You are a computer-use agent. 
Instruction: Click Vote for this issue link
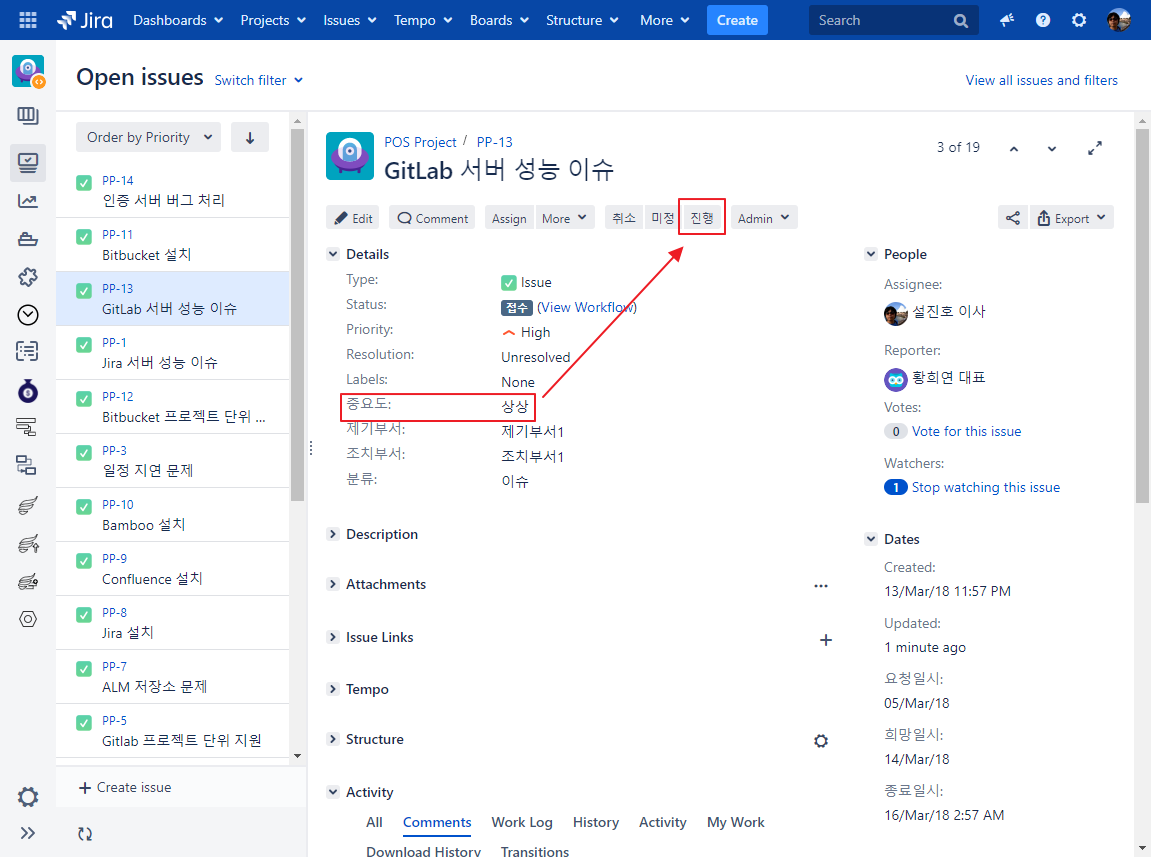[966, 431]
